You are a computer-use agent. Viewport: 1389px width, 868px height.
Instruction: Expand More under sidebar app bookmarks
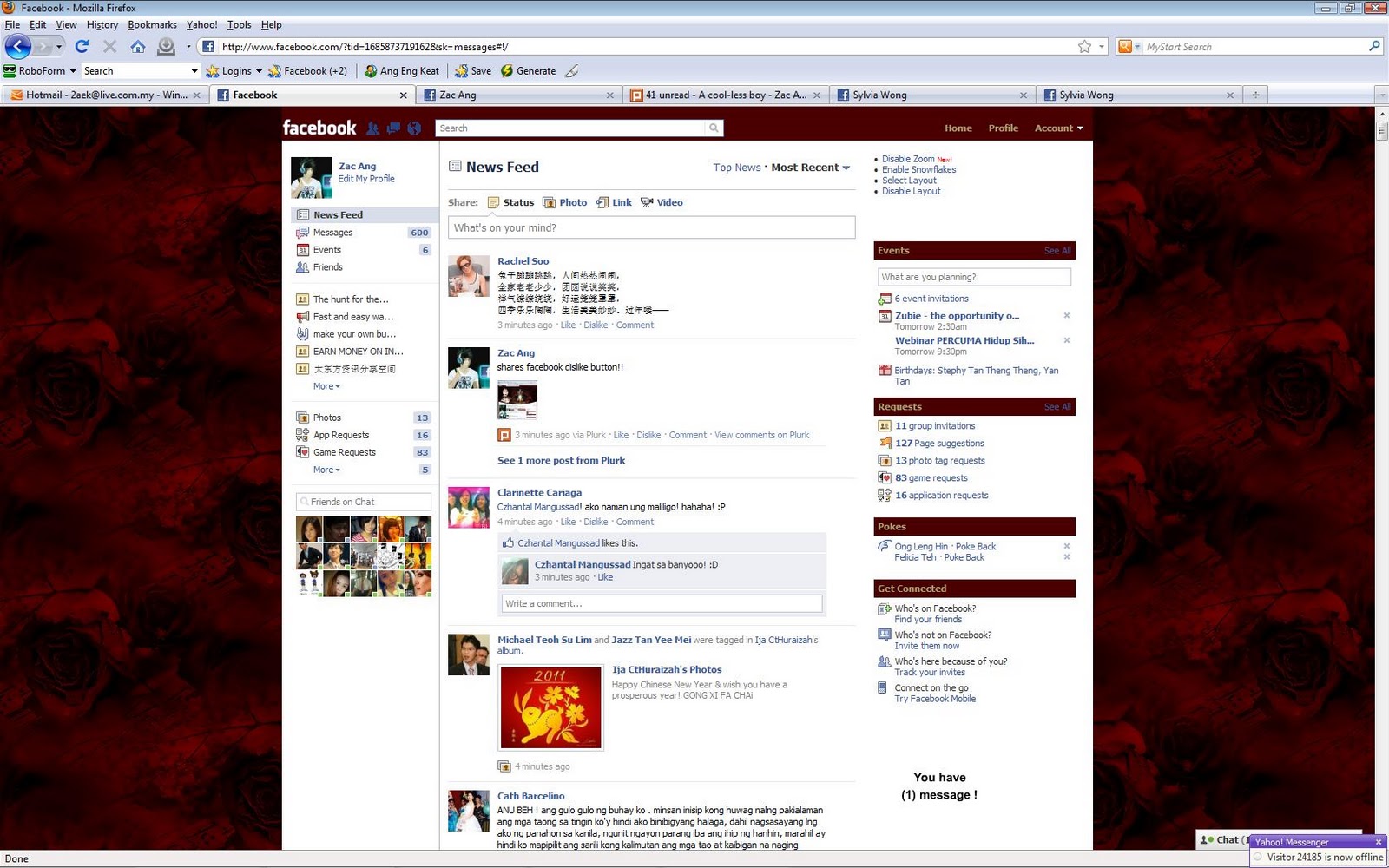(326, 386)
